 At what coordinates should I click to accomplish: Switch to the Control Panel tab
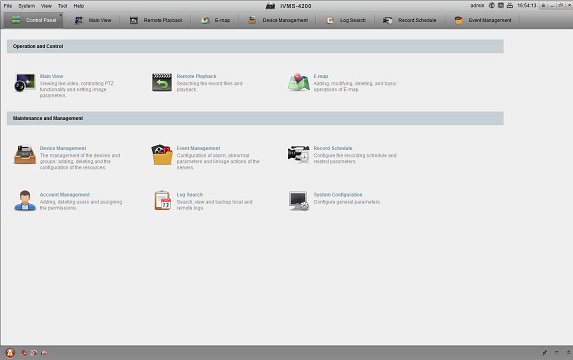click(34, 20)
